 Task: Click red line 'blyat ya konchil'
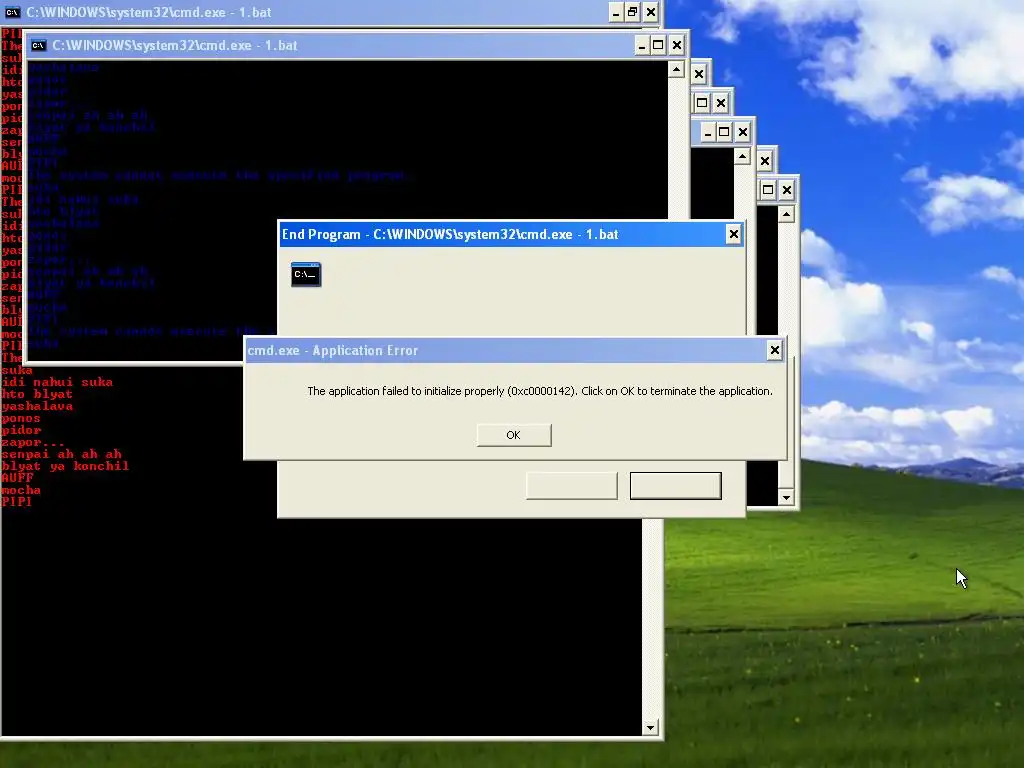65,466
